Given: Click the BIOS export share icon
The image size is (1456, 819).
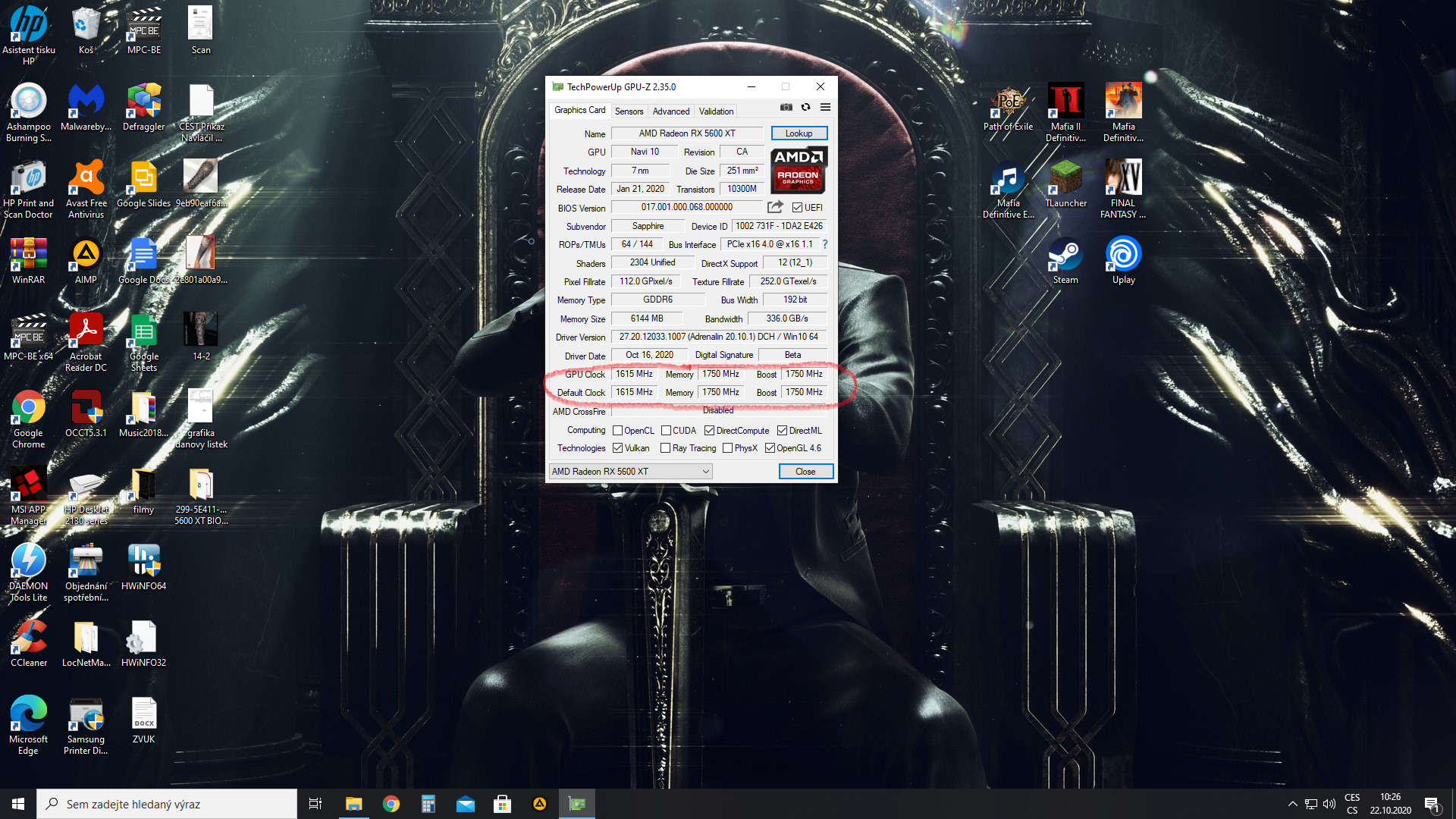Looking at the screenshot, I should [x=774, y=207].
